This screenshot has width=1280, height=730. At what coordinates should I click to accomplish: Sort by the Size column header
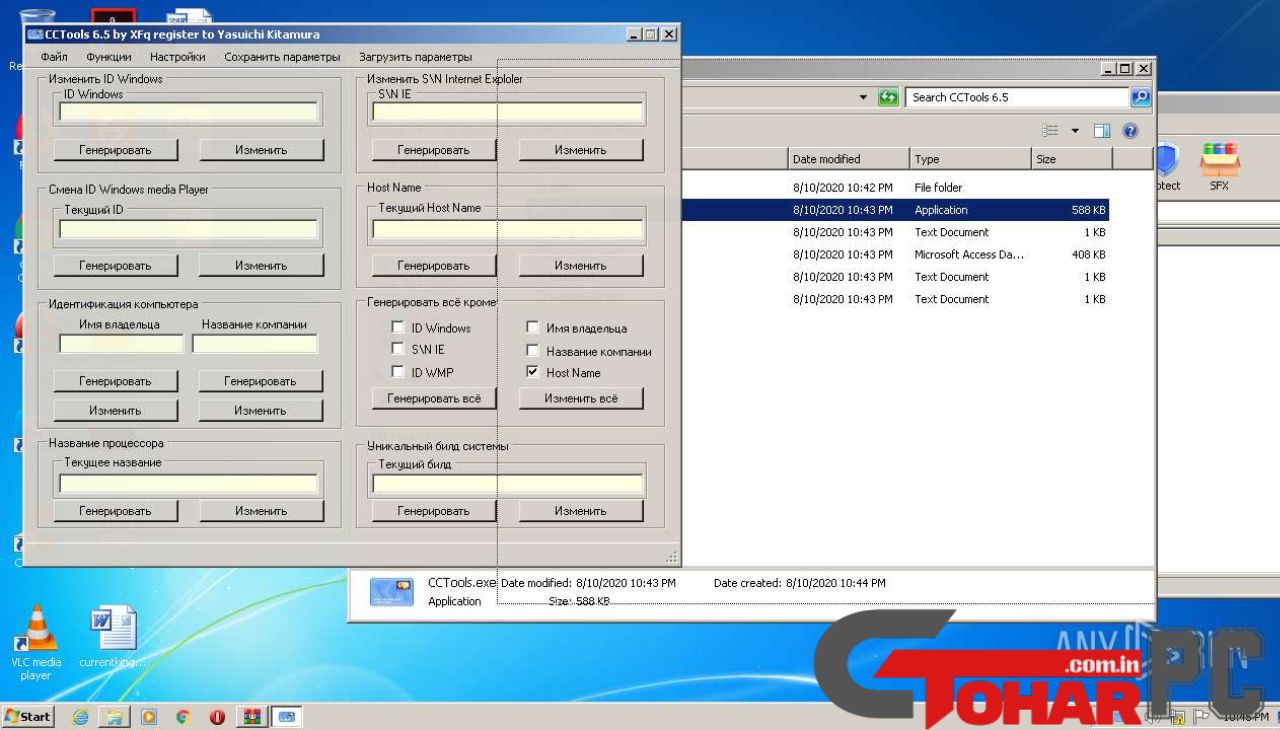click(x=1070, y=159)
